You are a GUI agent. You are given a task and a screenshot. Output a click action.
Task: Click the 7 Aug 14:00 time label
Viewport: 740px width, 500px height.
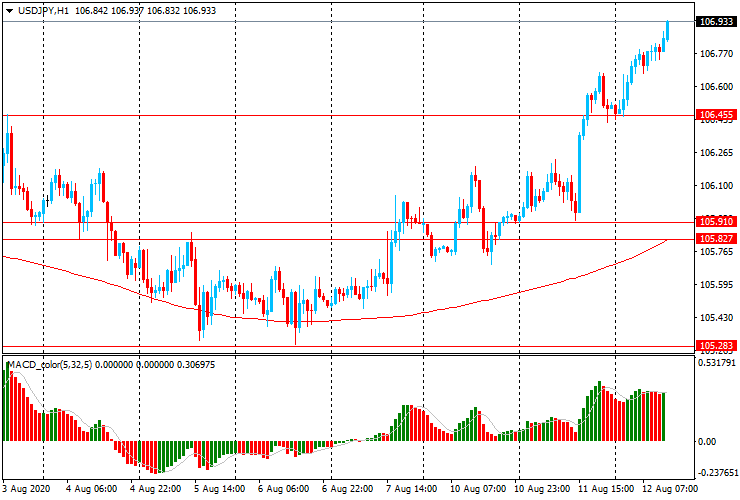click(412, 489)
